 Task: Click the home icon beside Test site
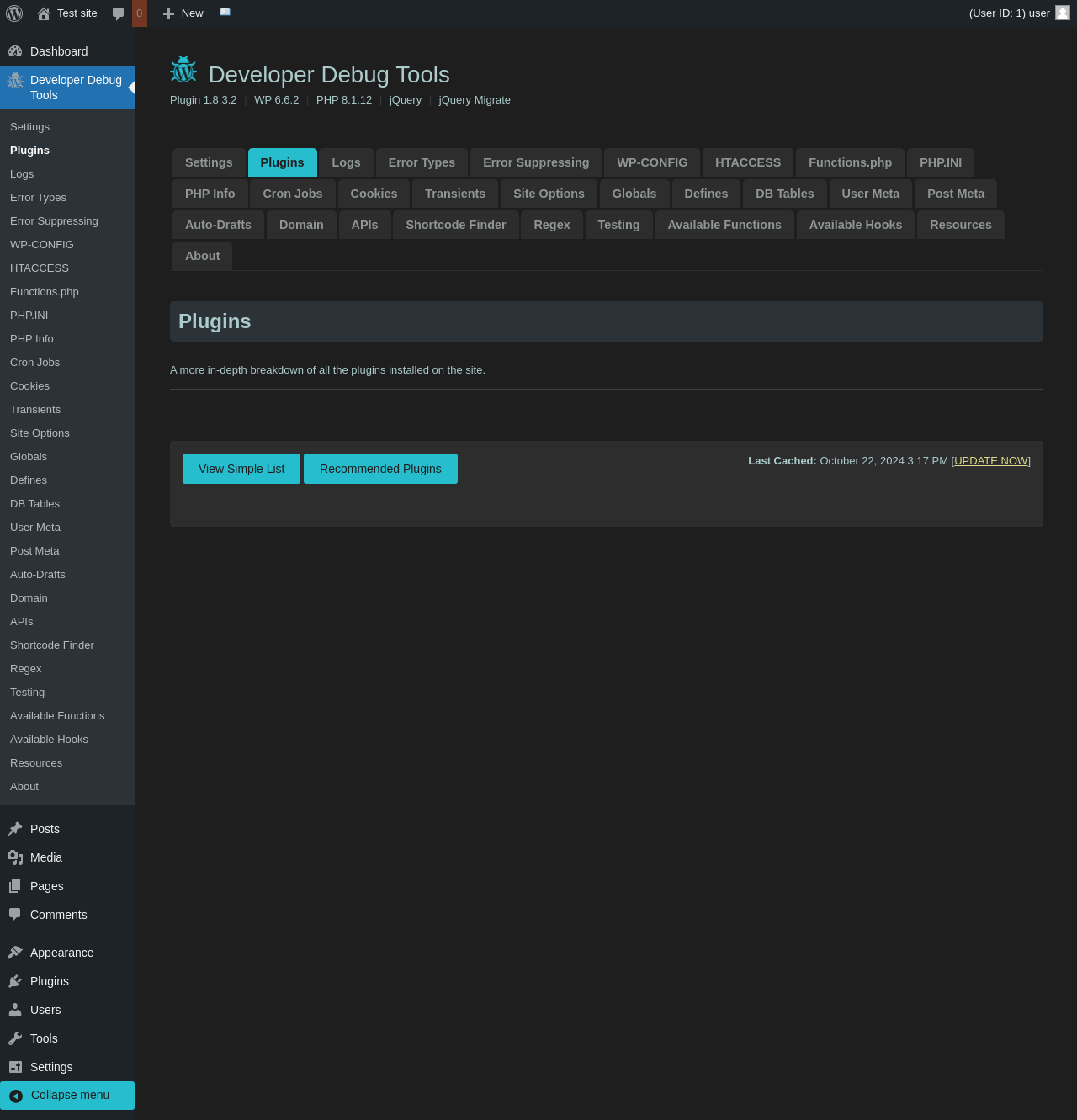coord(44,13)
